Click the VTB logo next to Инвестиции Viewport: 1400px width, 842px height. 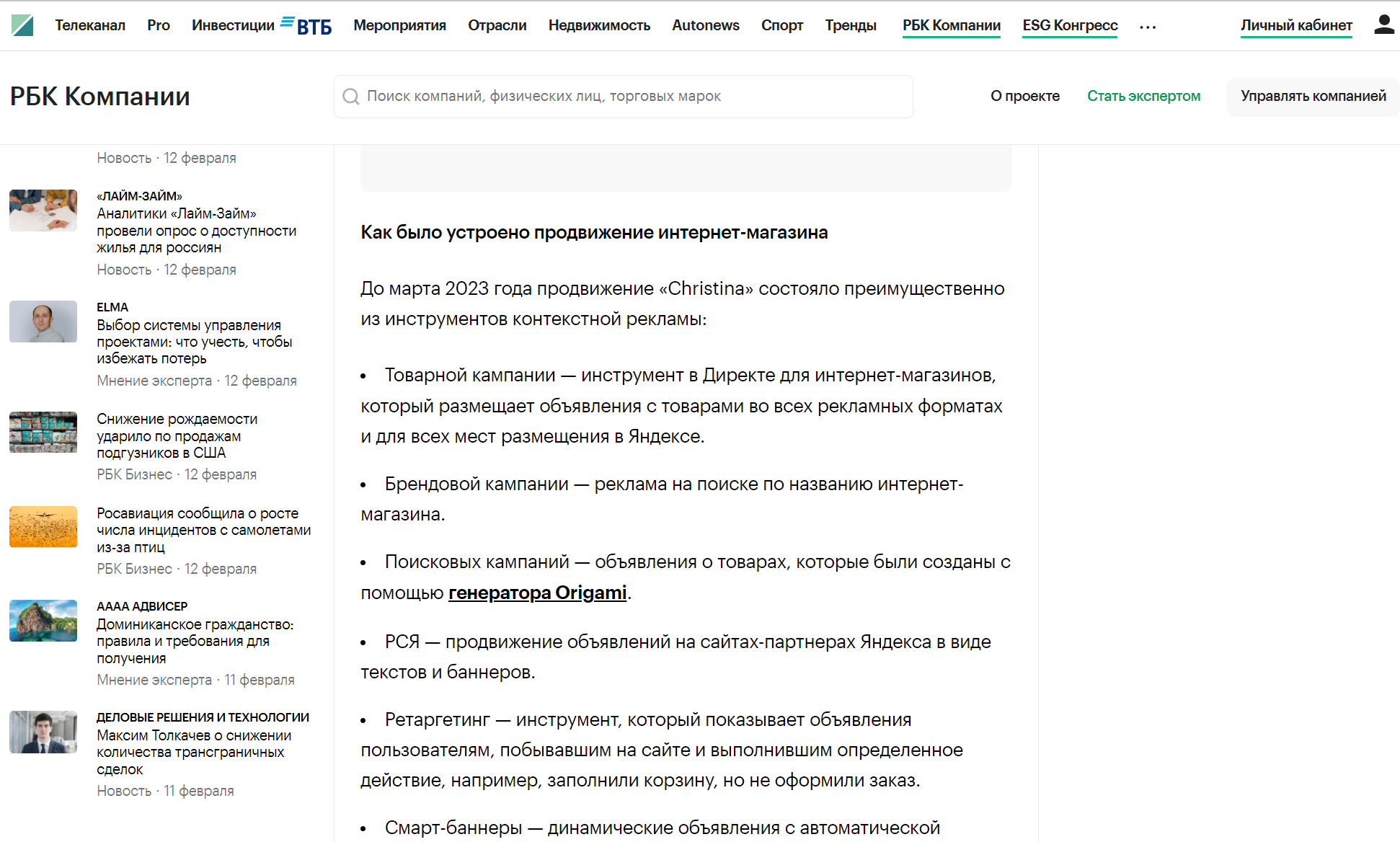click(306, 26)
